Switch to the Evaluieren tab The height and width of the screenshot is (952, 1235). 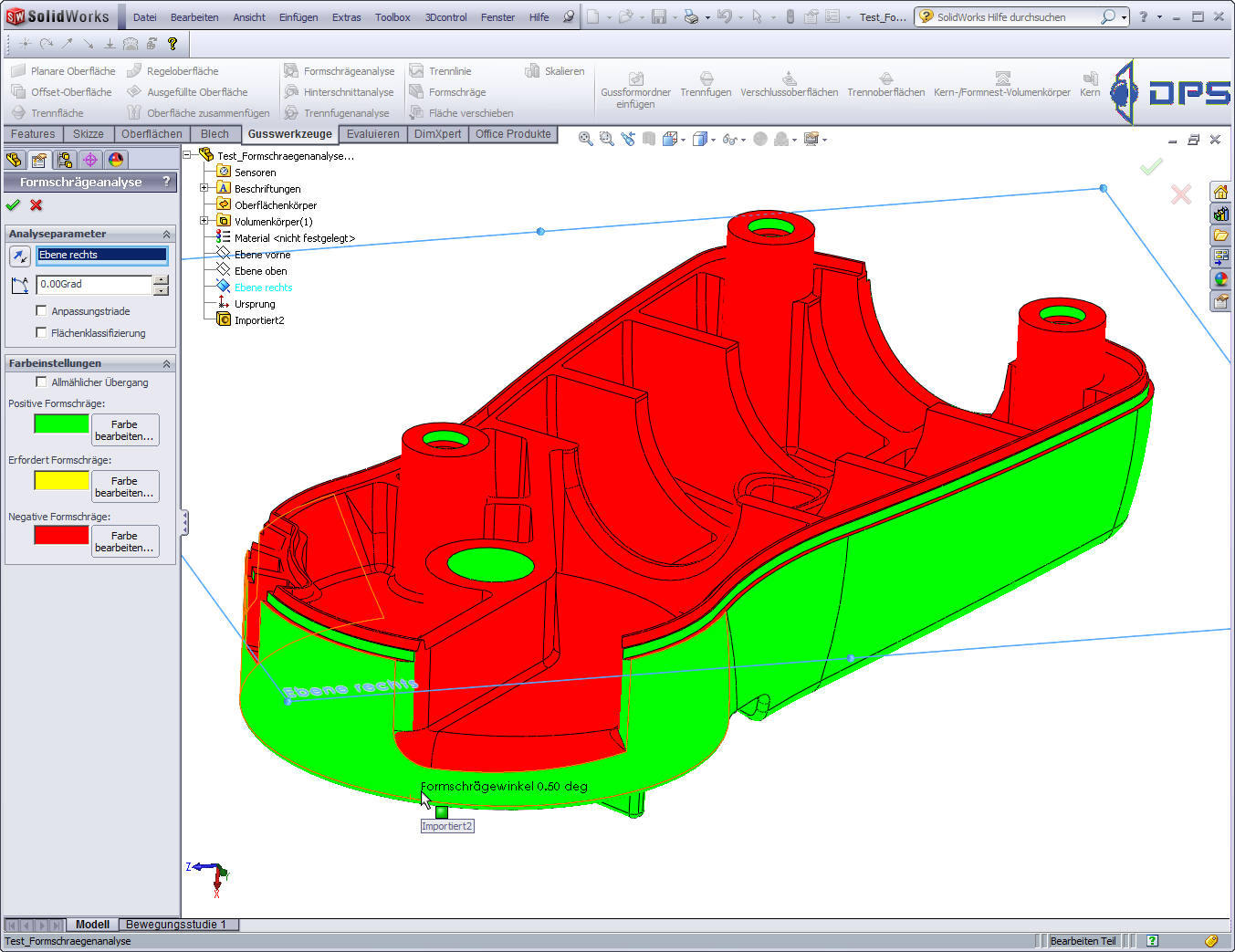[372, 134]
